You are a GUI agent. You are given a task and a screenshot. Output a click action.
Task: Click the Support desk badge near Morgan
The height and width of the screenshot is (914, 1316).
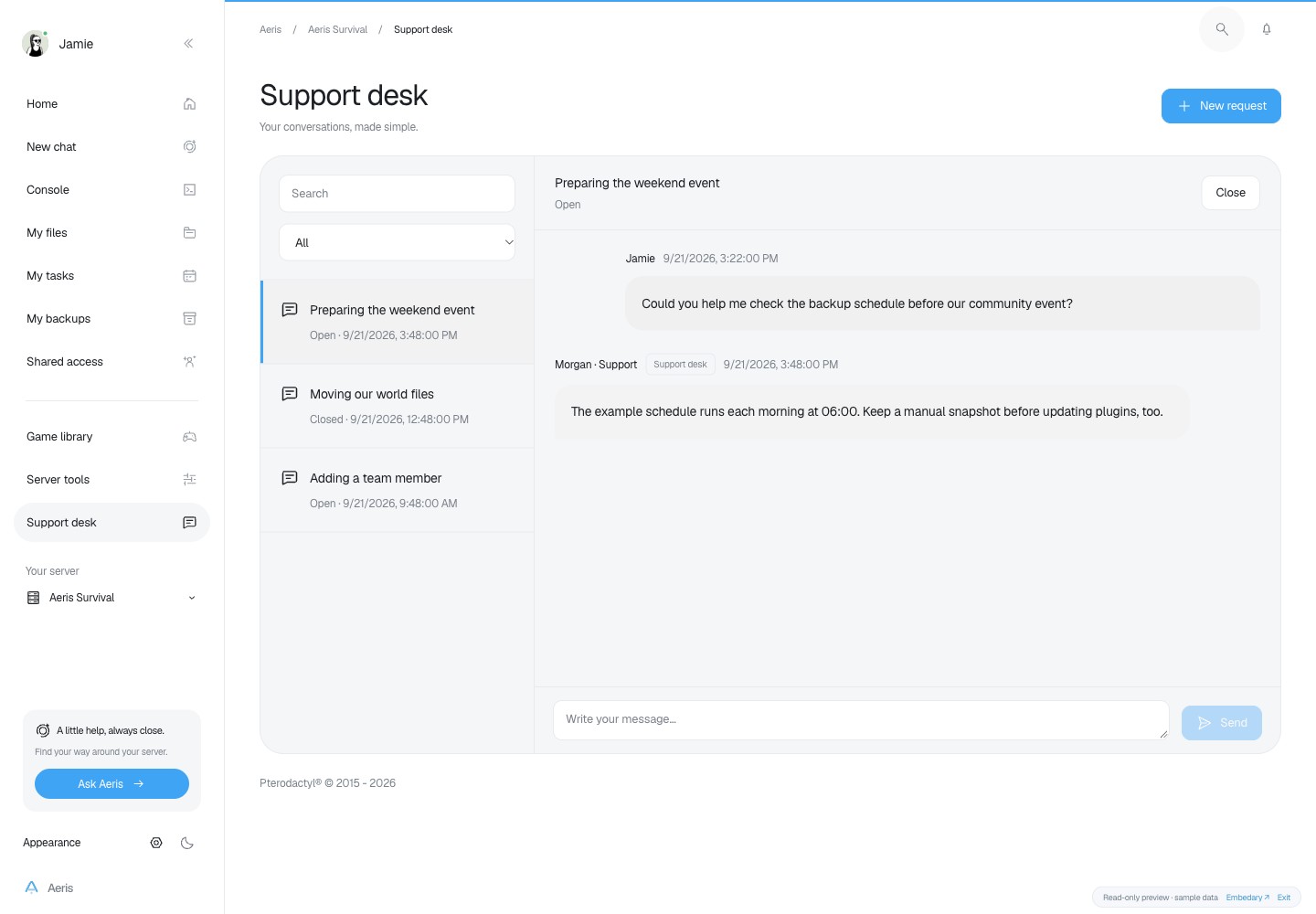(x=680, y=364)
